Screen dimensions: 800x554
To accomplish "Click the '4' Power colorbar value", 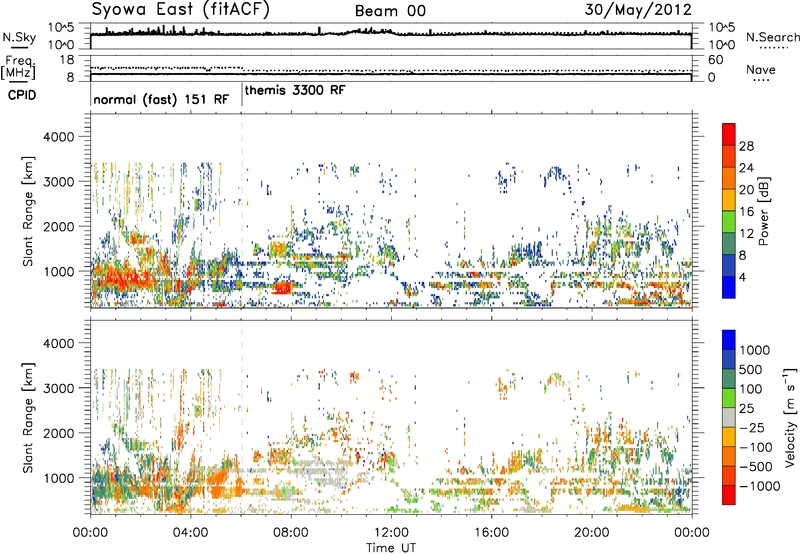I will click(743, 277).
